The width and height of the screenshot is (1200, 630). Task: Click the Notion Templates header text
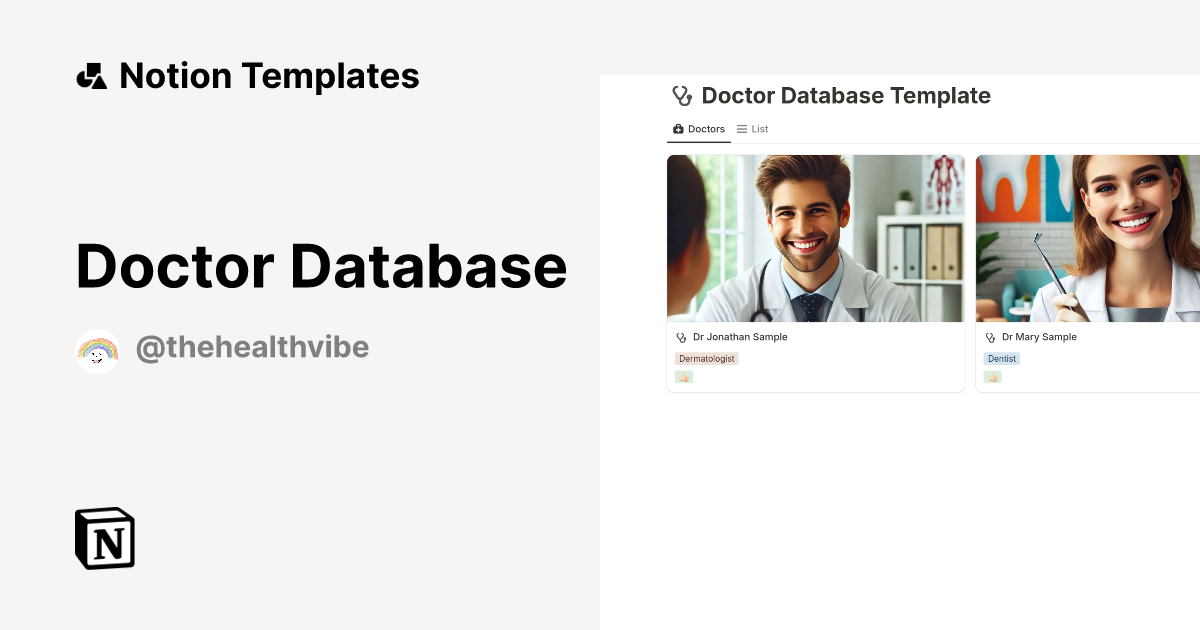click(x=269, y=75)
